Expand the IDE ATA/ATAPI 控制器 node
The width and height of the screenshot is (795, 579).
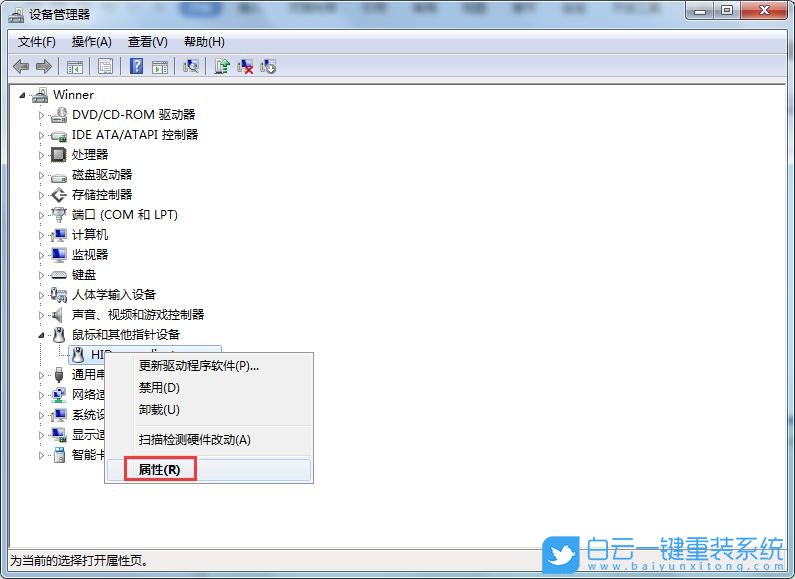pos(42,135)
